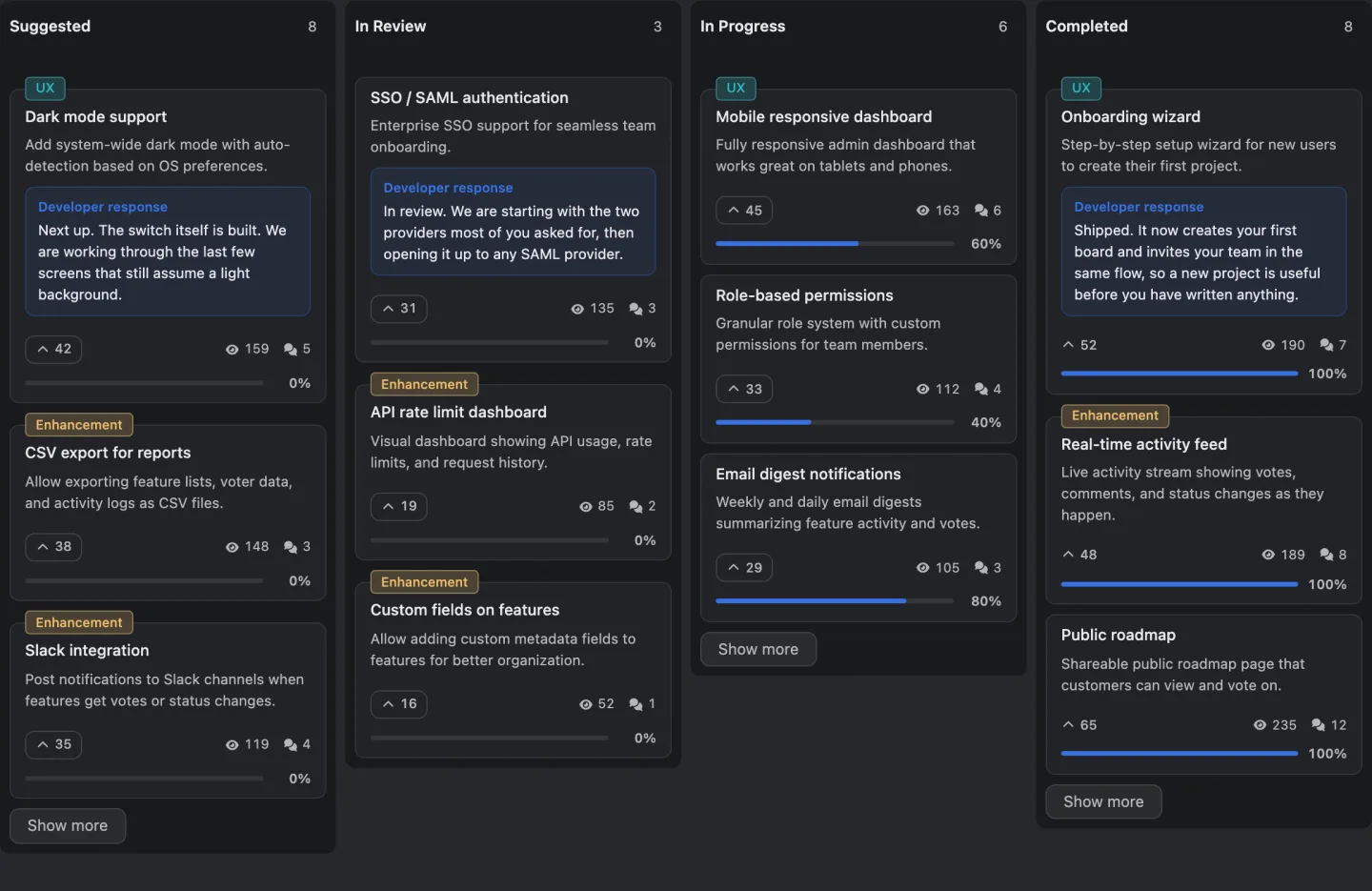Click the Enhancement tag on Slack integration
Viewport: 1372px width, 891px height.
tap(79, 622)
